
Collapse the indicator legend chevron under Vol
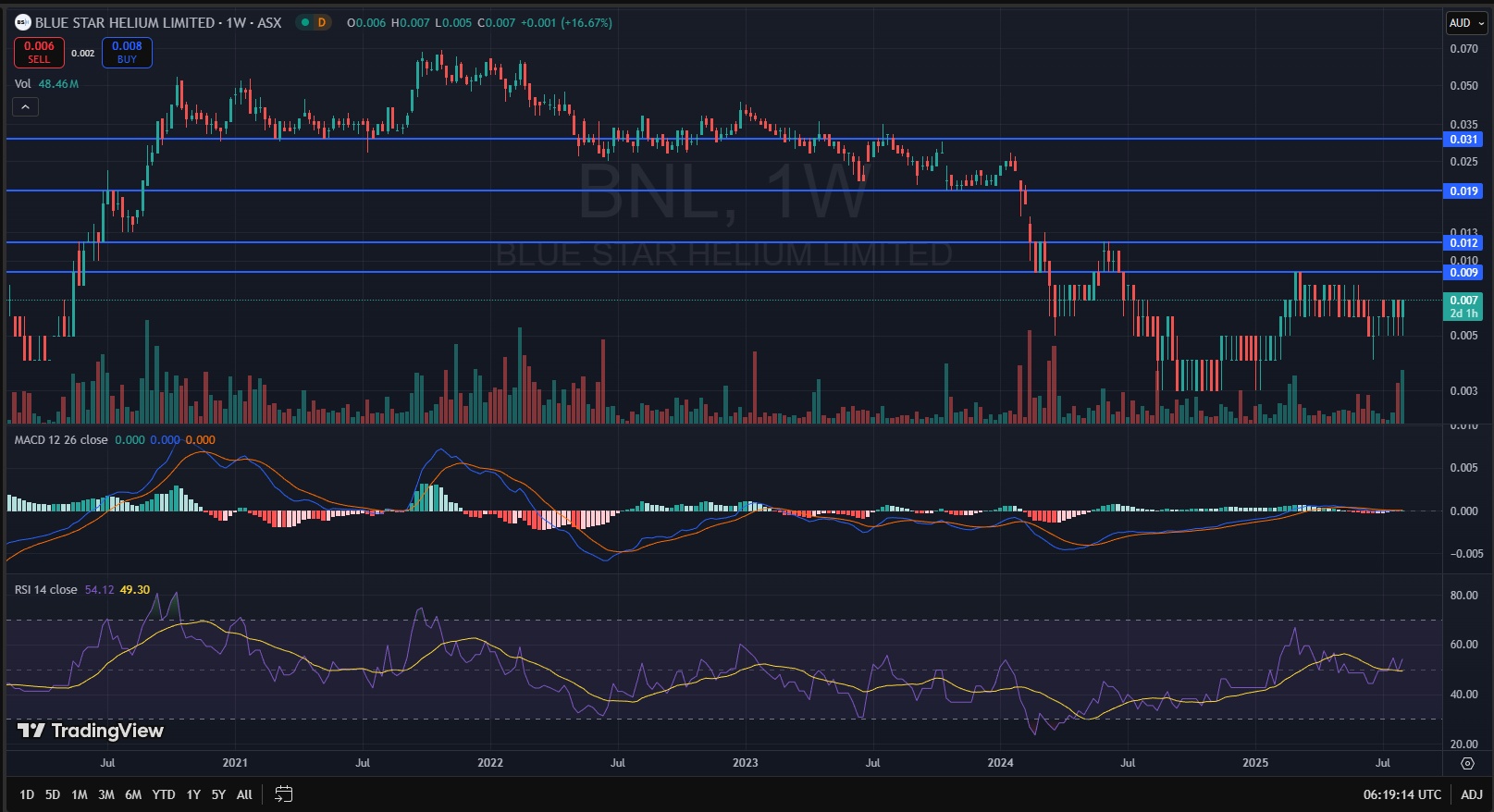point(25,107)
